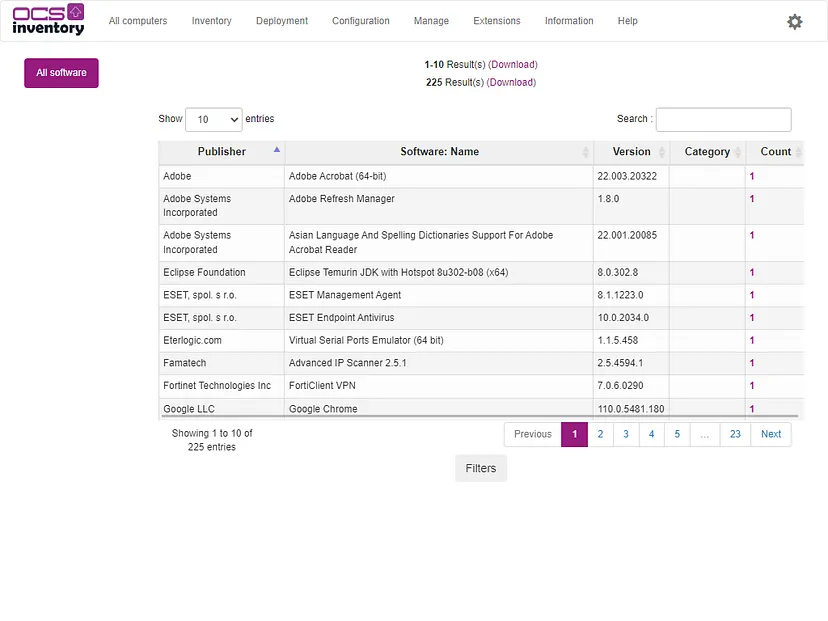Viewport: 828px width, 621px height.
Task: Select the Famatech publisher cell
Action: pyautogui.click(x=221, y=363)
